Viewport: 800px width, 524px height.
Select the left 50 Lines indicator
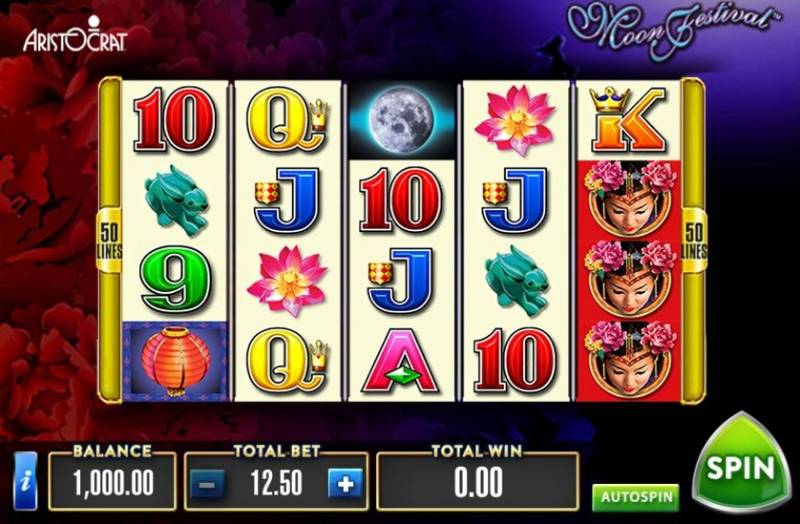tap(109, 240)
